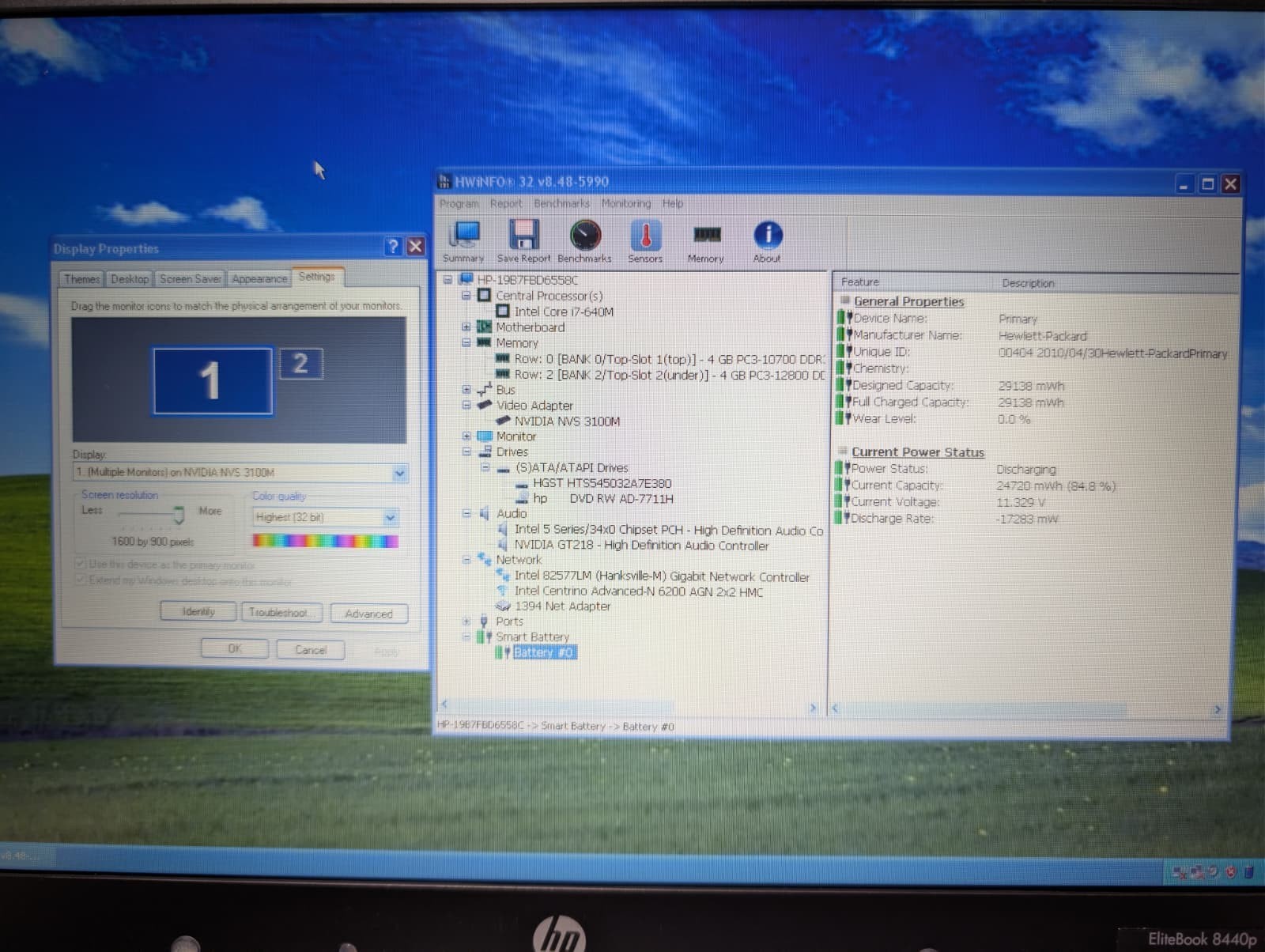Viewport: 1265px width, 952px height.
Task: Click OK in Display Properties
Action: tap(235, 648)
